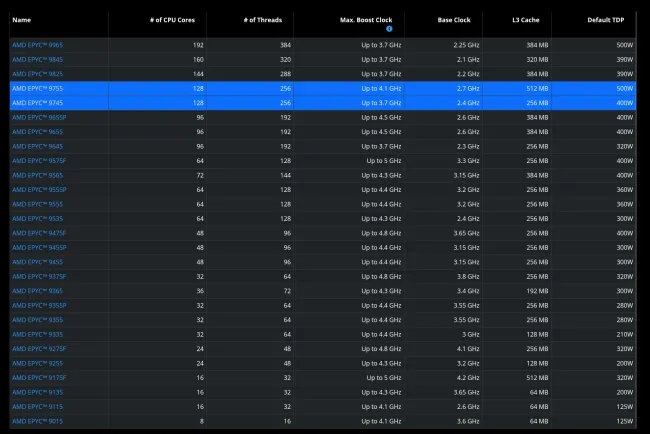Click the AMD EPYC 9565 link
The height and width of the screenshot is (434, 650).
37,174
